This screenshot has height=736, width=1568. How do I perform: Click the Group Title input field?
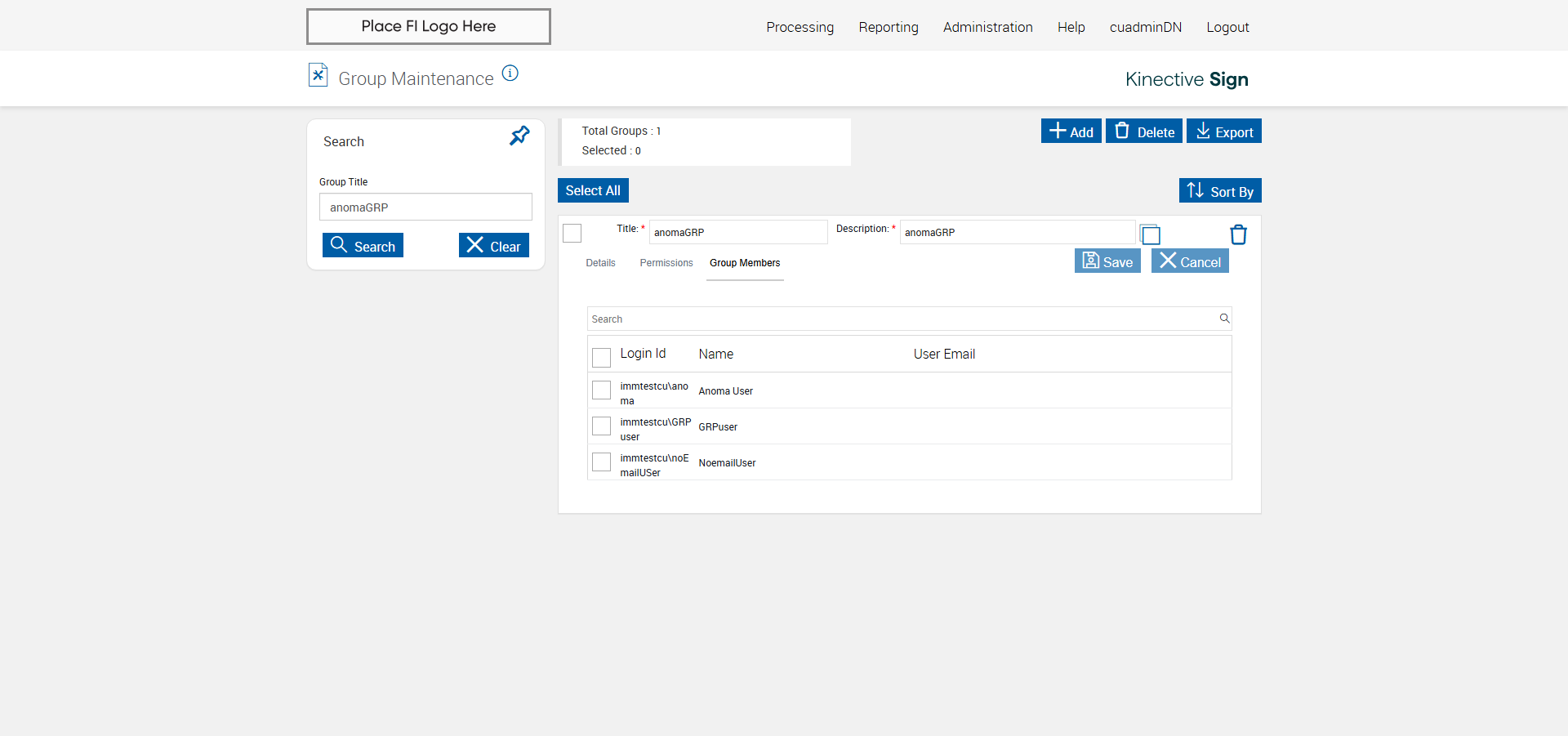pos(425,207)
